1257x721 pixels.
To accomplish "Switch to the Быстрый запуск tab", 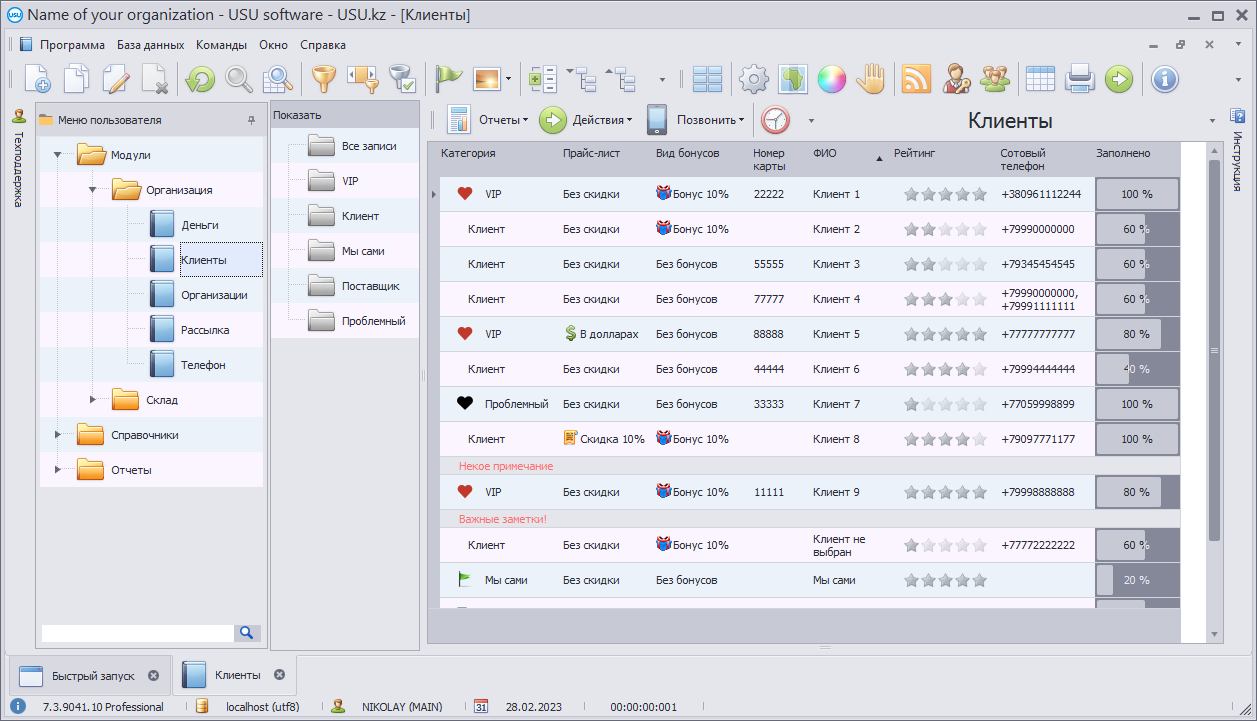I will tap(92, 676).
